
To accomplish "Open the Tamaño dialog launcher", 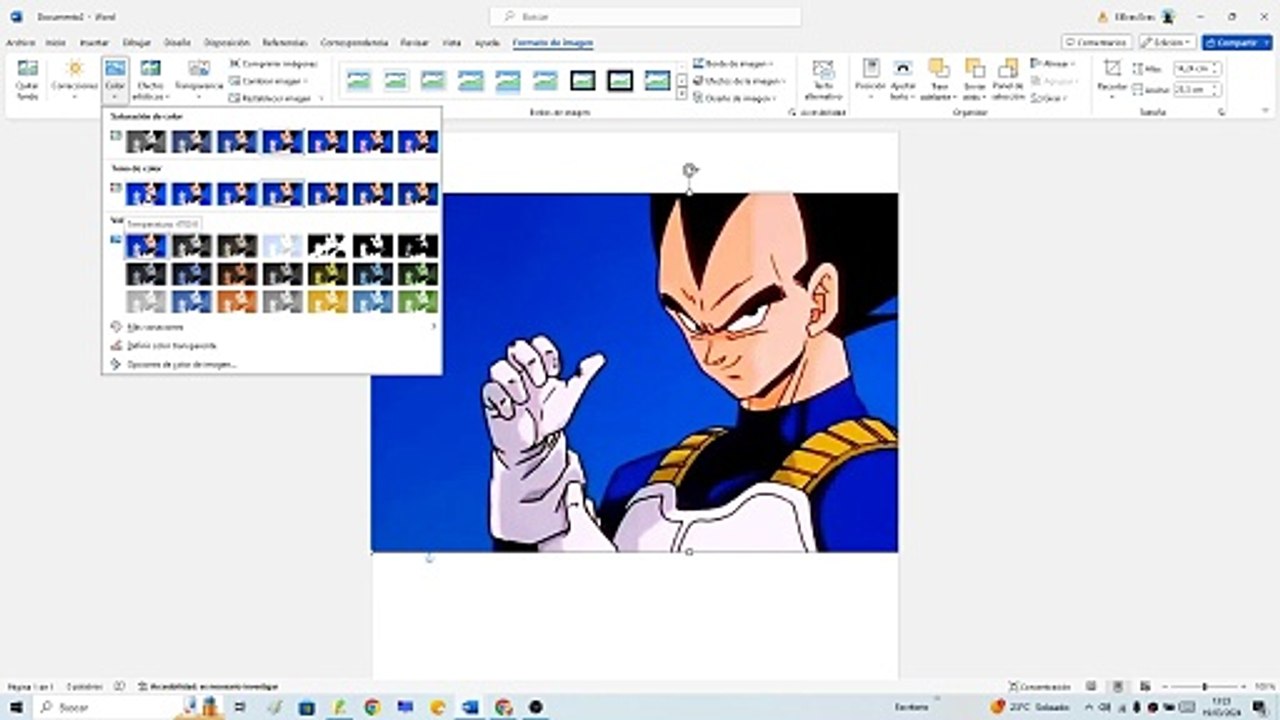I will pyautogui.click(x=1221, y=113).
